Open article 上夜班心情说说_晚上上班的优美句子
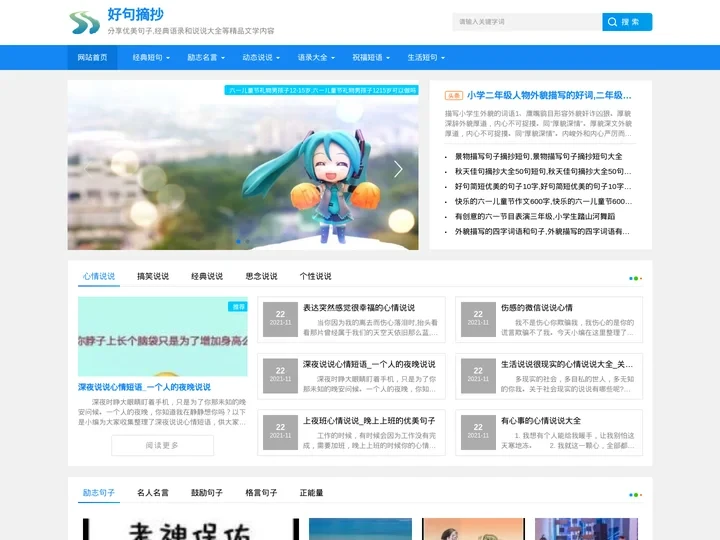 pyautogui.click(x=369, y=421)
